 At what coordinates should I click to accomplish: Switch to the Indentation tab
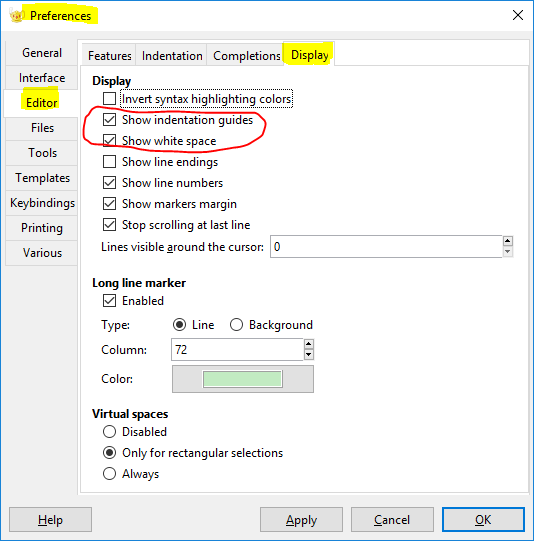tap(172, 56)
